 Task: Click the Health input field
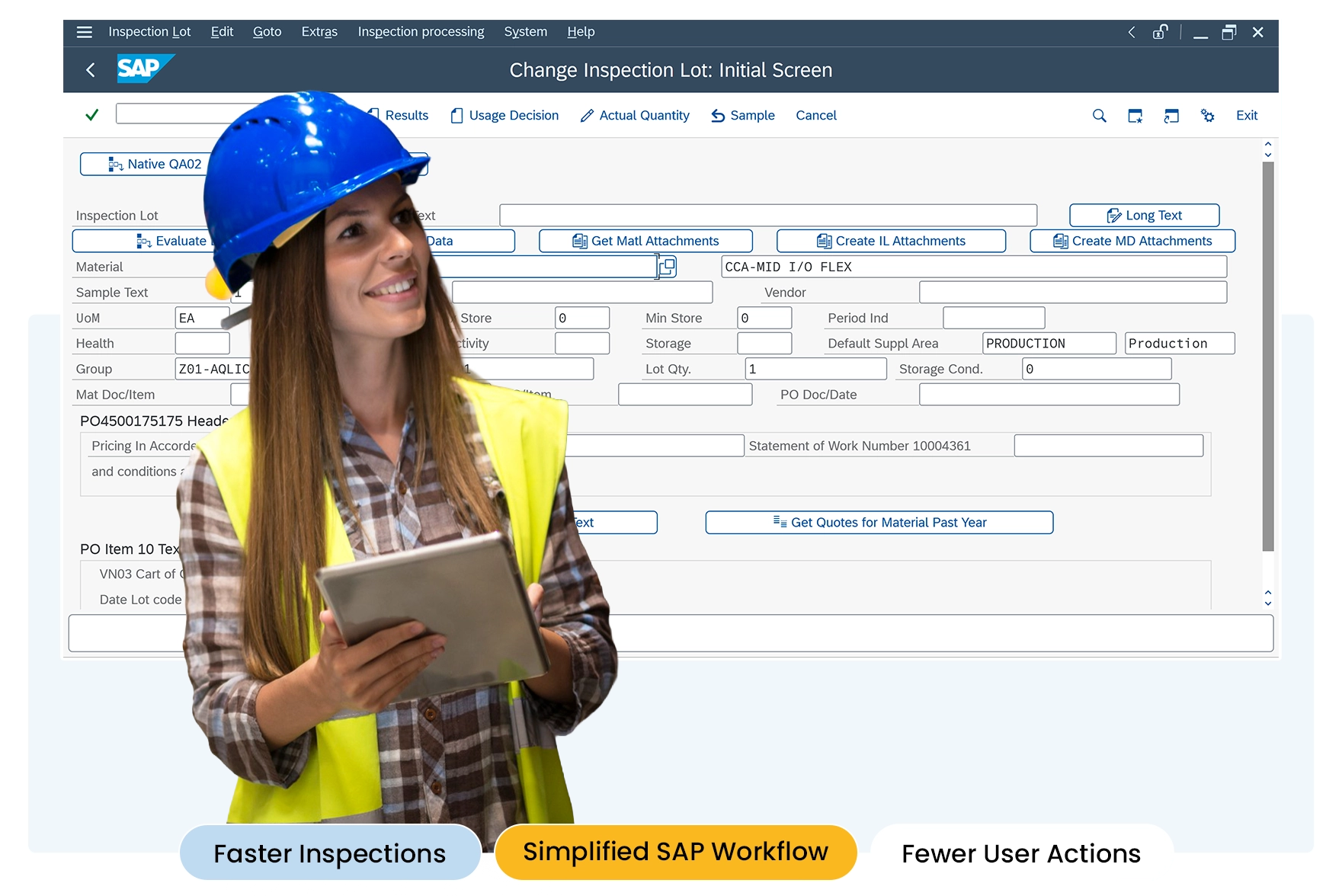coord(202,344)
